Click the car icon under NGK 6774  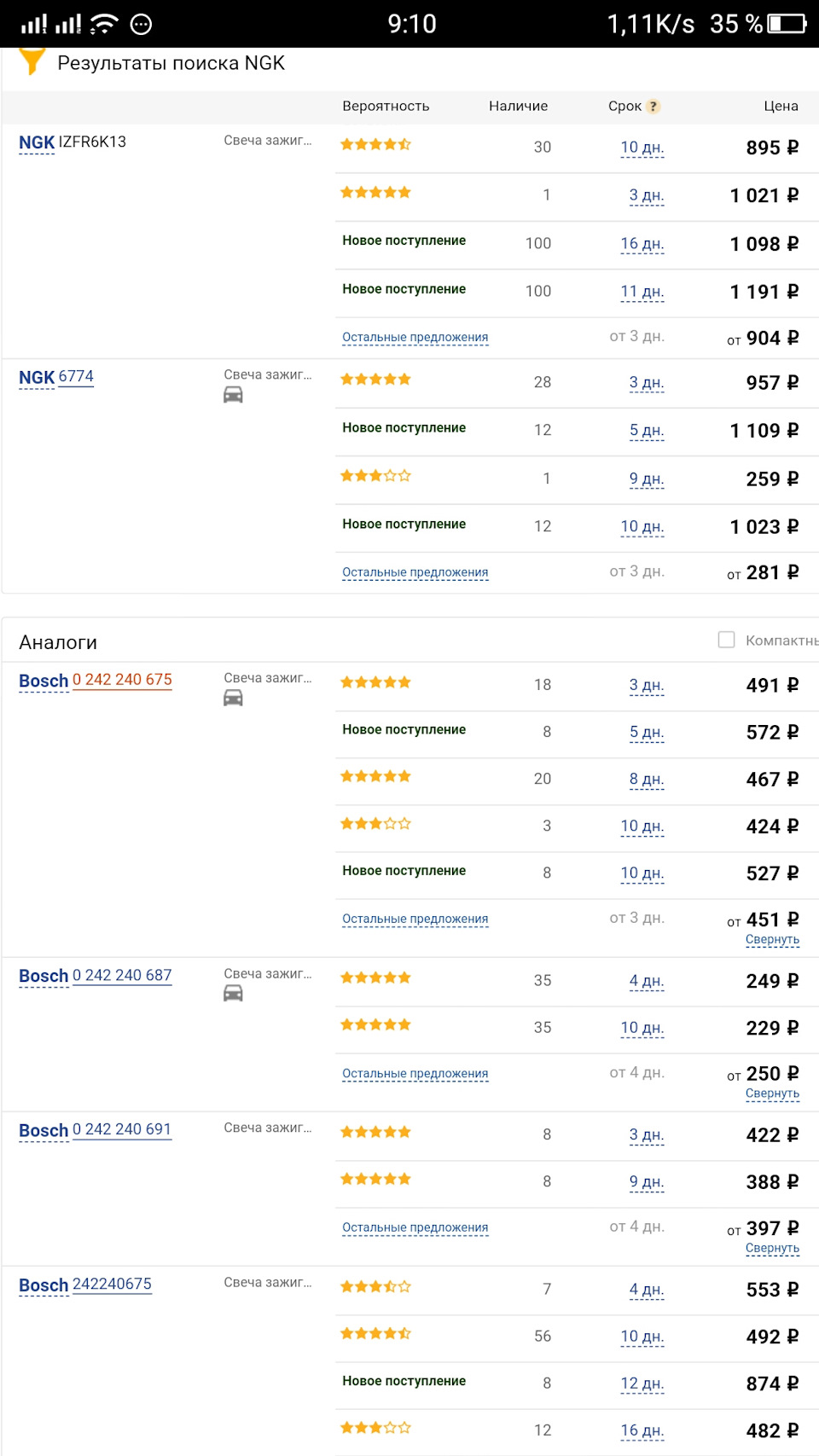(233, 395)
